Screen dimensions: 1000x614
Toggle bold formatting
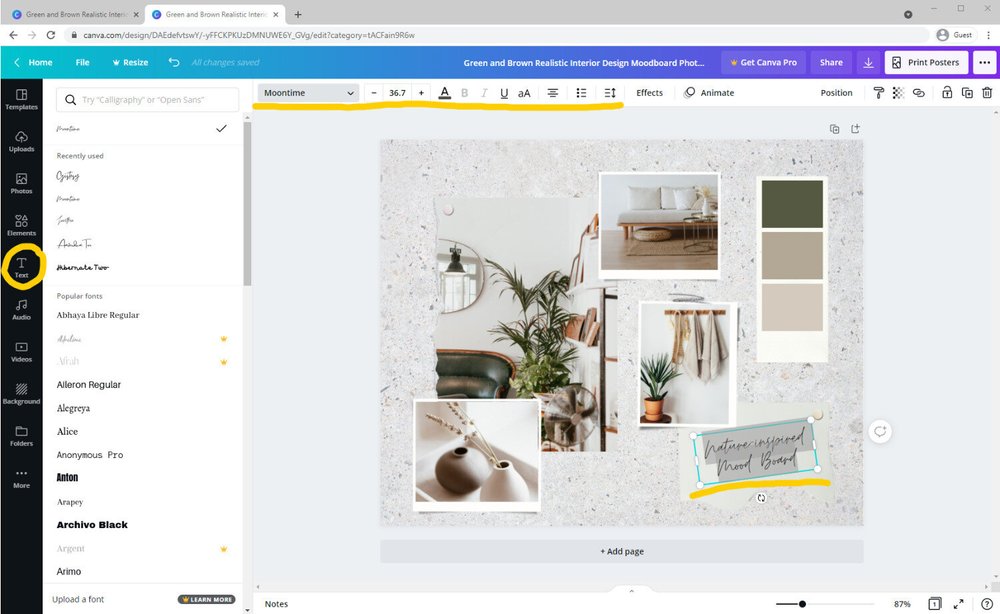(x=464, y=92)
